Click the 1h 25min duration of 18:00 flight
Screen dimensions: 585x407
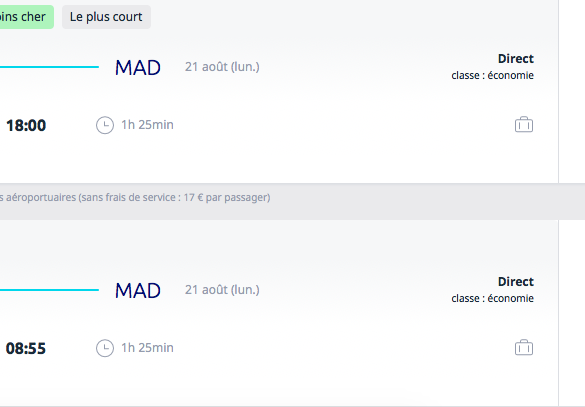tap(147, 125)
